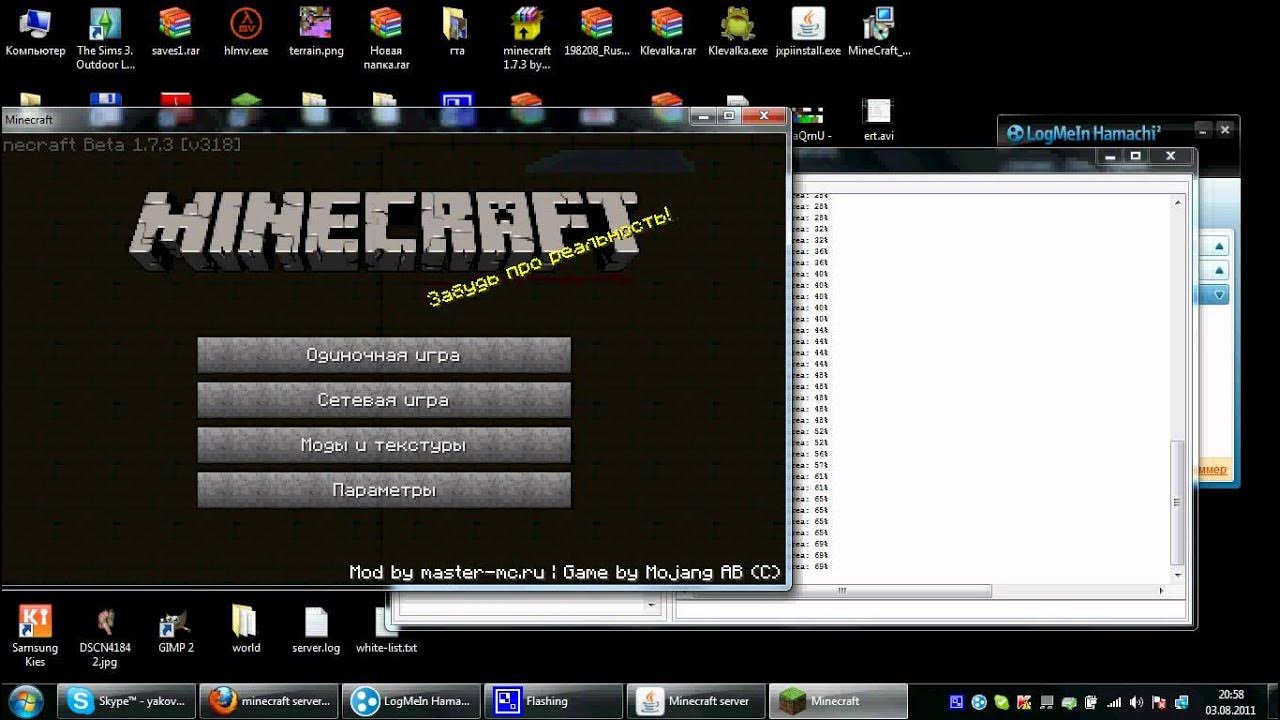Image resolution: width=1280 pixels, height=720 pixels.
Task: Open Параметры in the Minecraft menu
Action: (384, 490)
